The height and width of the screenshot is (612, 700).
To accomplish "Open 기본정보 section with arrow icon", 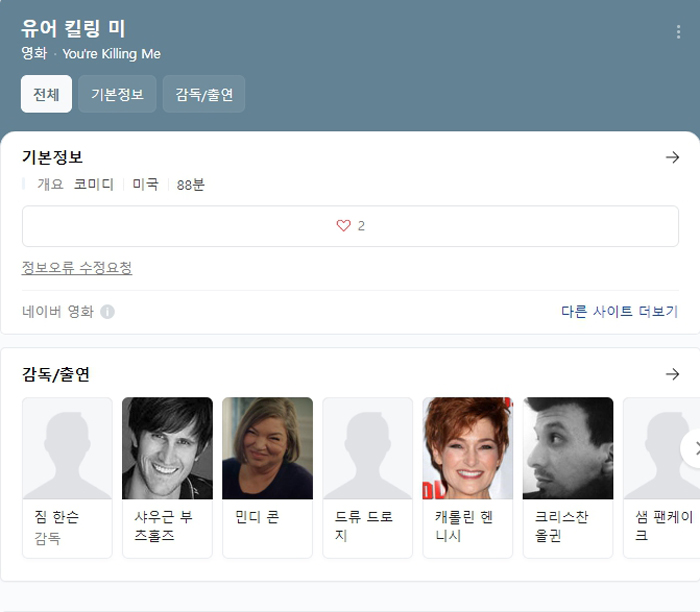I will (672, 157).
